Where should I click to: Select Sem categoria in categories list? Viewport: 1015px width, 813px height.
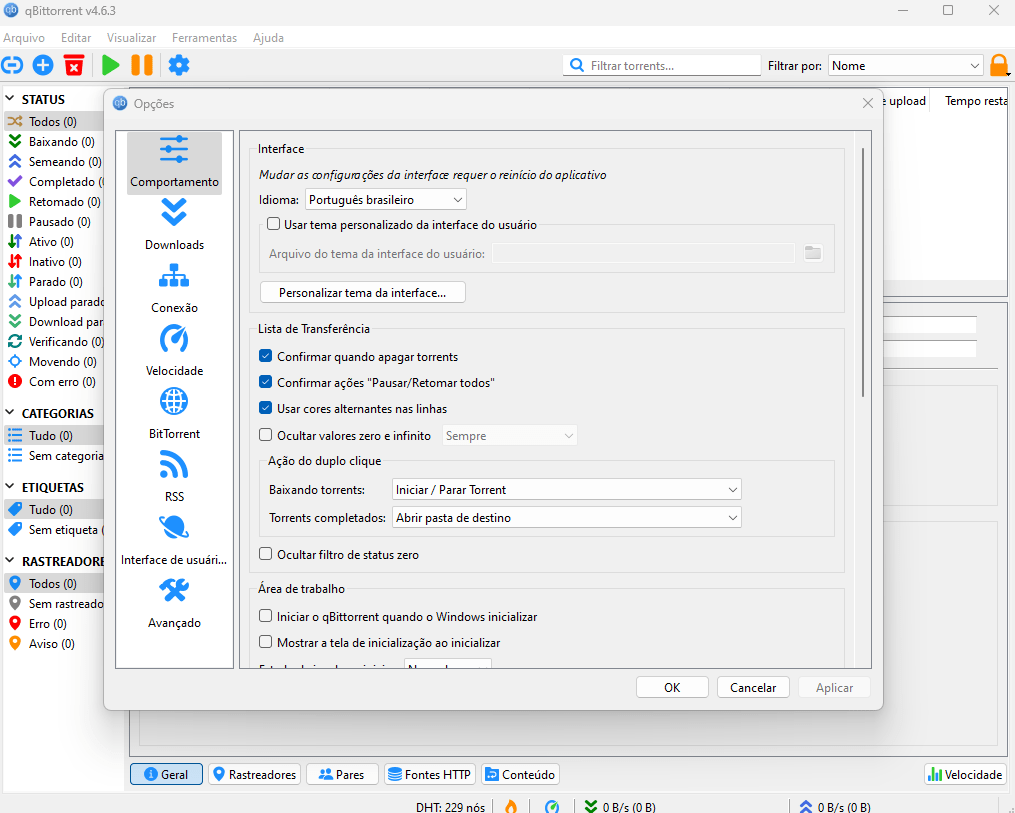(x=54, y=456)
